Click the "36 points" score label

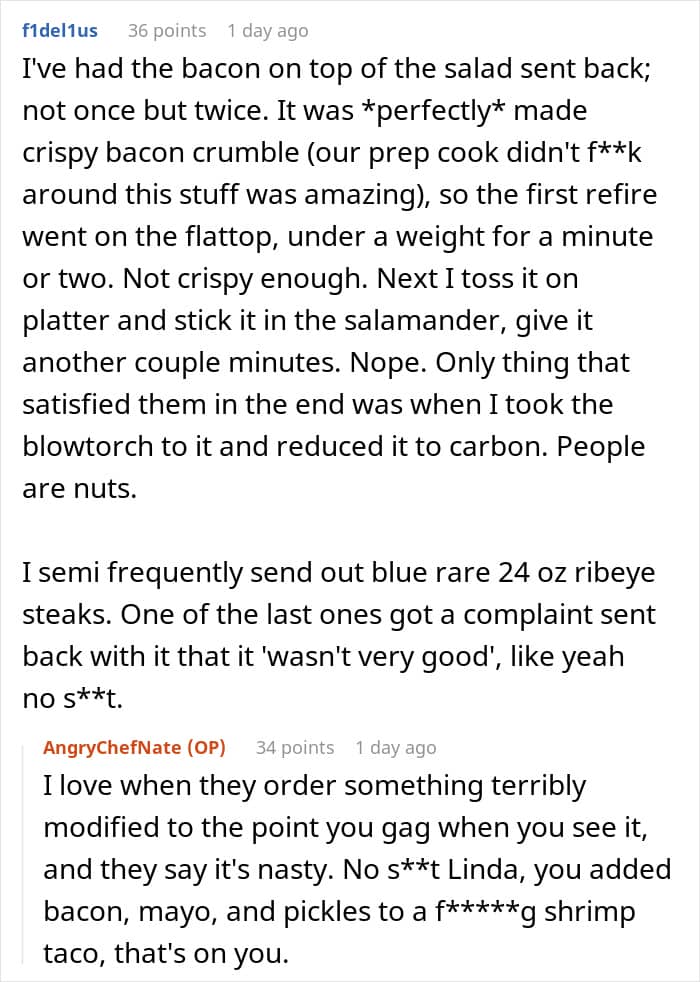tap(167, 30)
